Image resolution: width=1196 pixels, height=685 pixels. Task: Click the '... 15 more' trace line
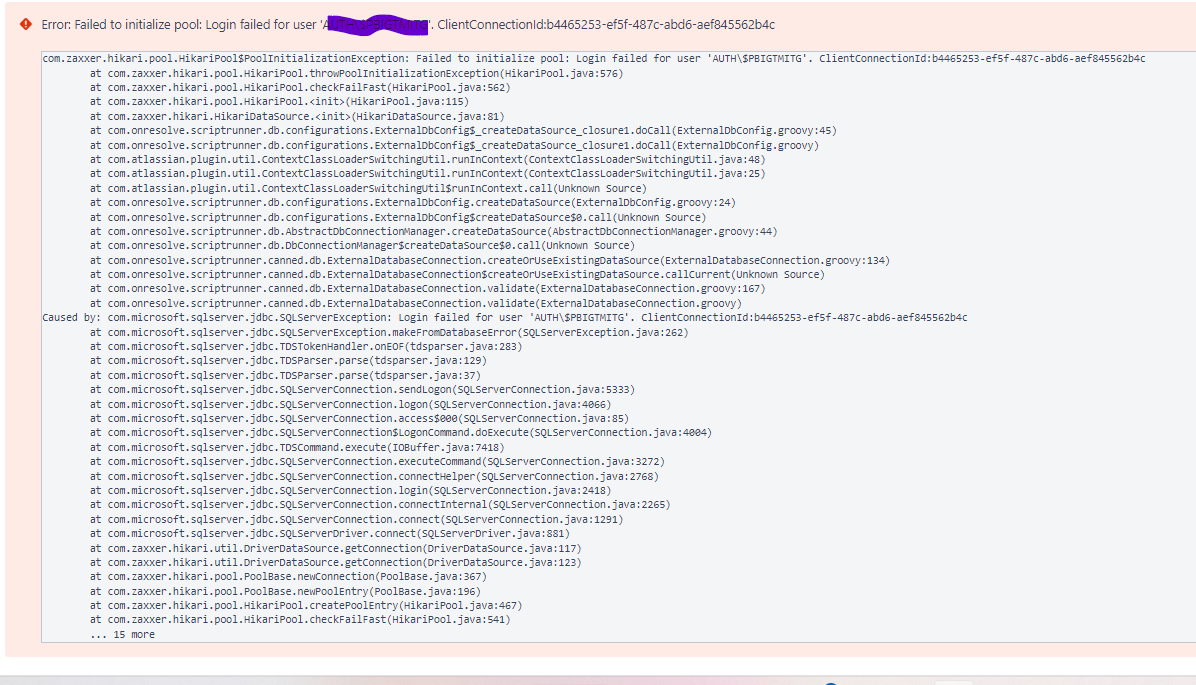coord(122,635)
